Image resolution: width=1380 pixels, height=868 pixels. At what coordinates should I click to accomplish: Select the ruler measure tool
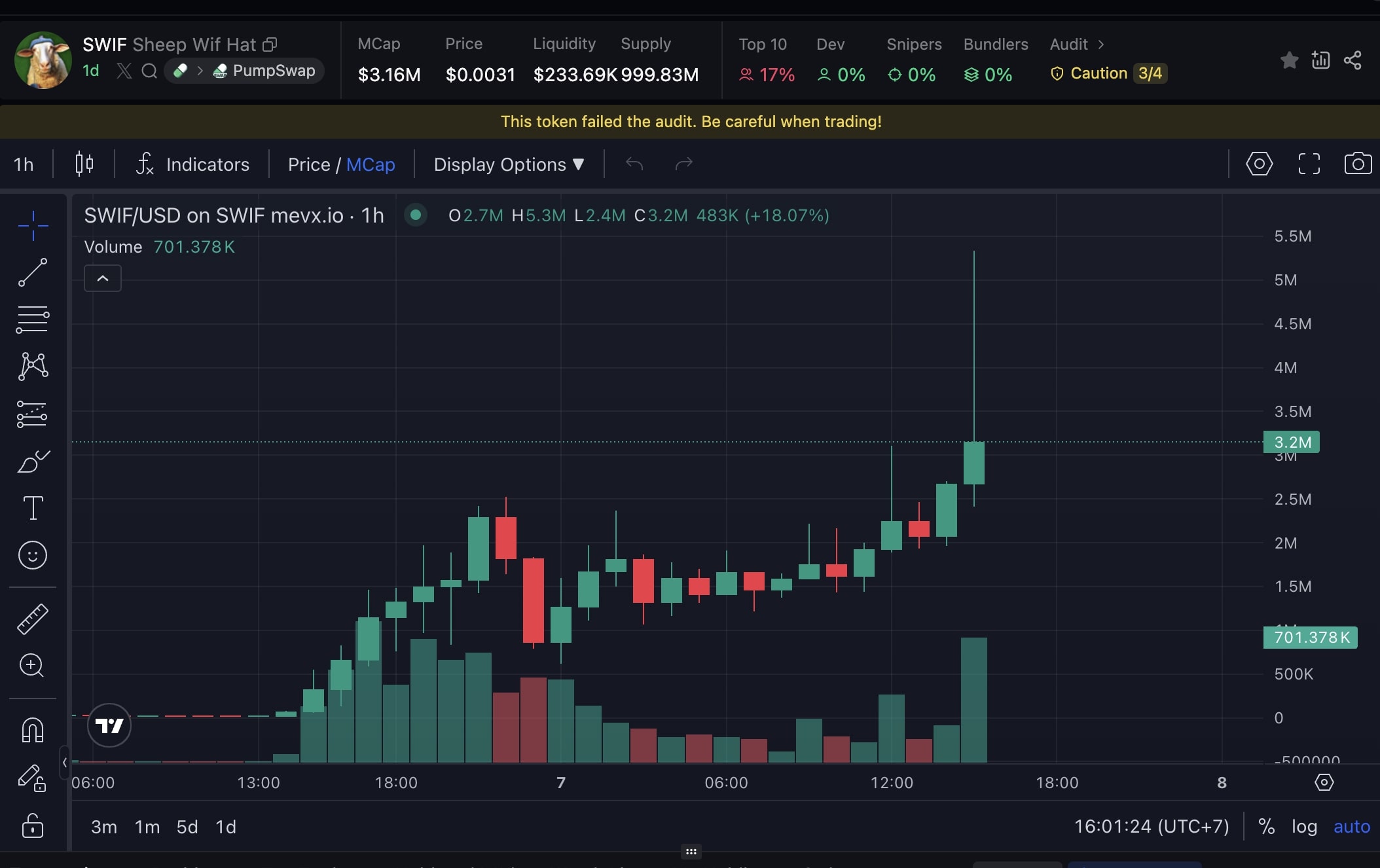(33, 619)
